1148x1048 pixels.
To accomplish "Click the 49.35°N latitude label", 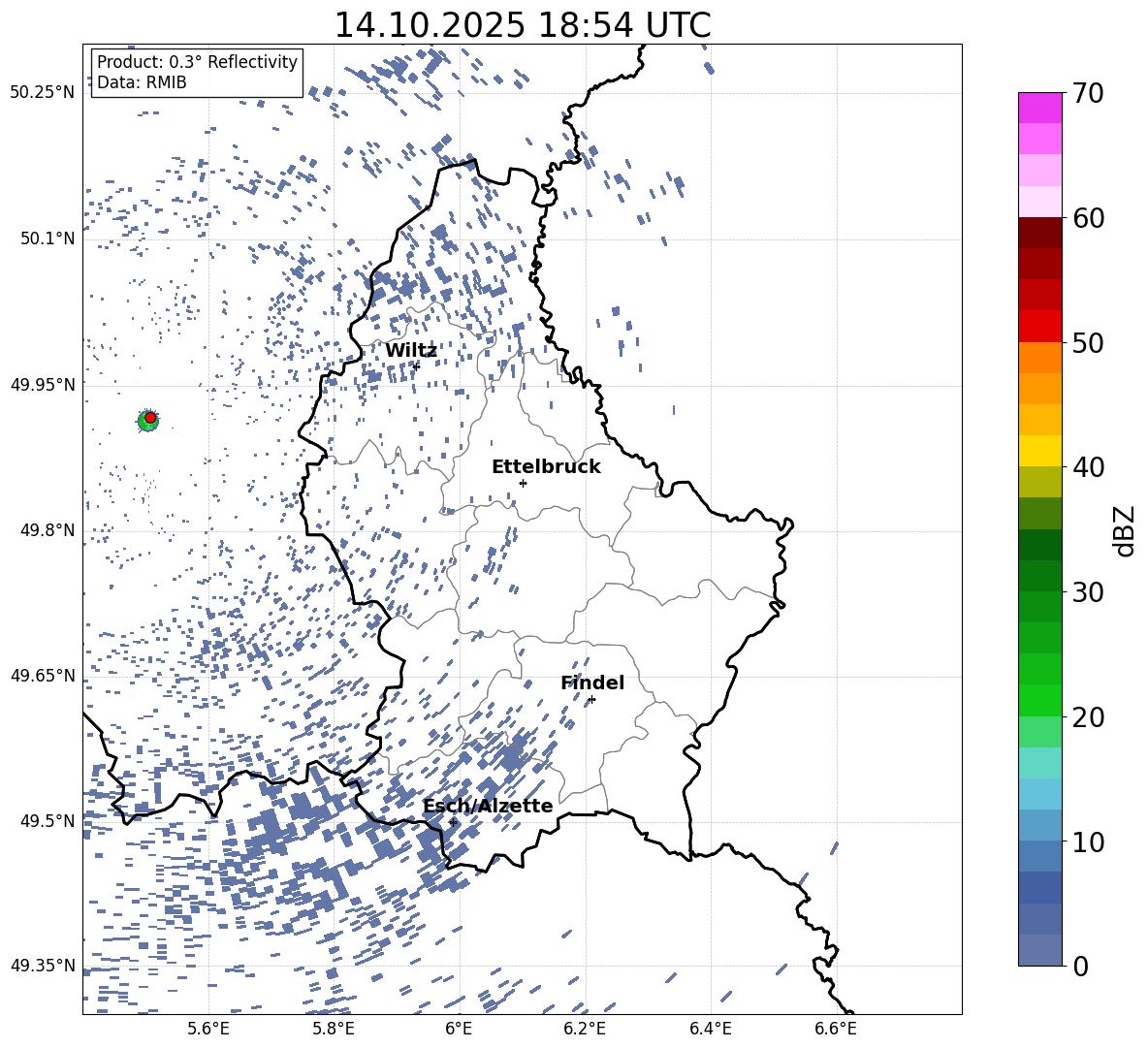I will (x=43, y=966).
